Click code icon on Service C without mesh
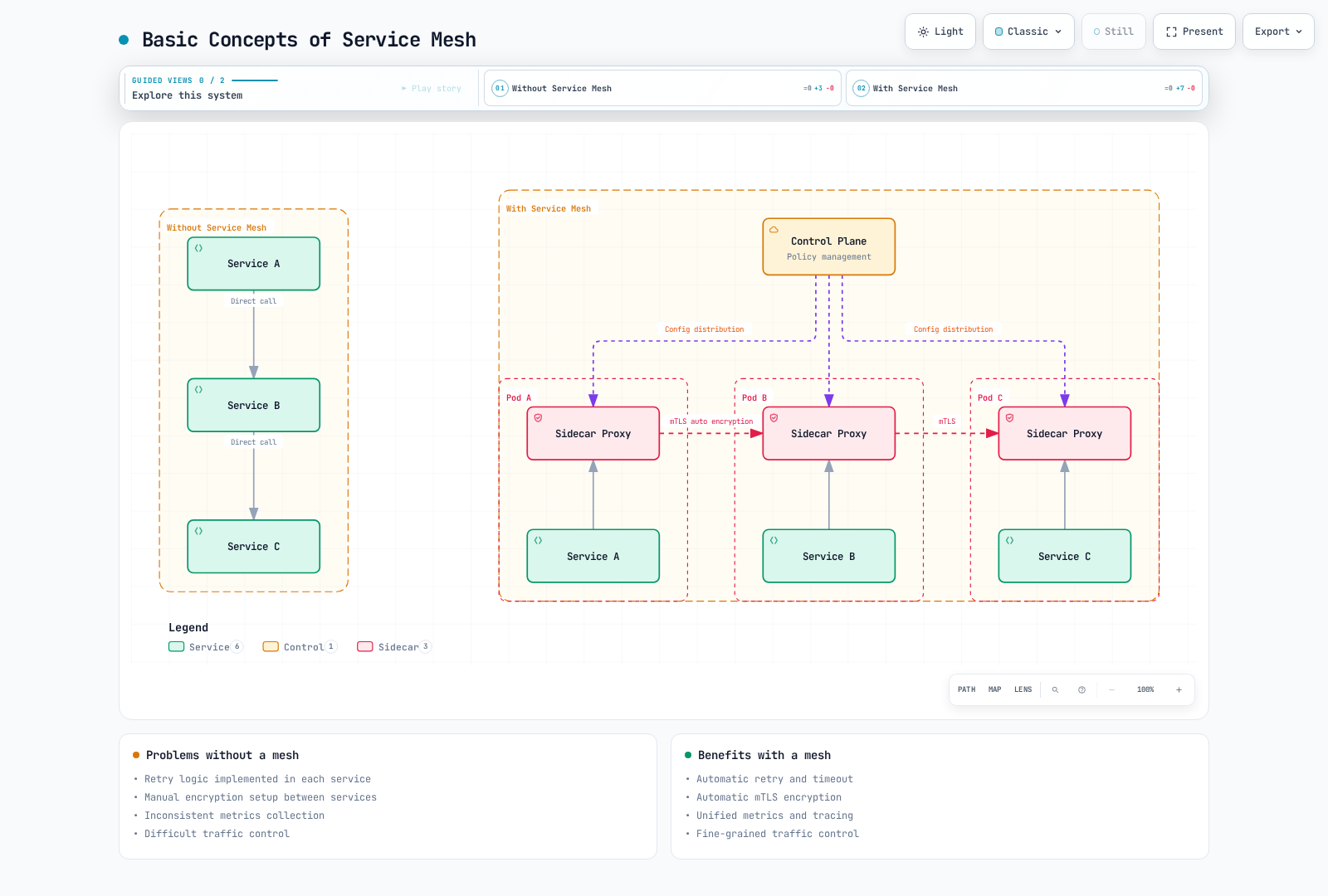Image resolution: width=1328 pixels, height=896 pixels. [x=199, y=530]
